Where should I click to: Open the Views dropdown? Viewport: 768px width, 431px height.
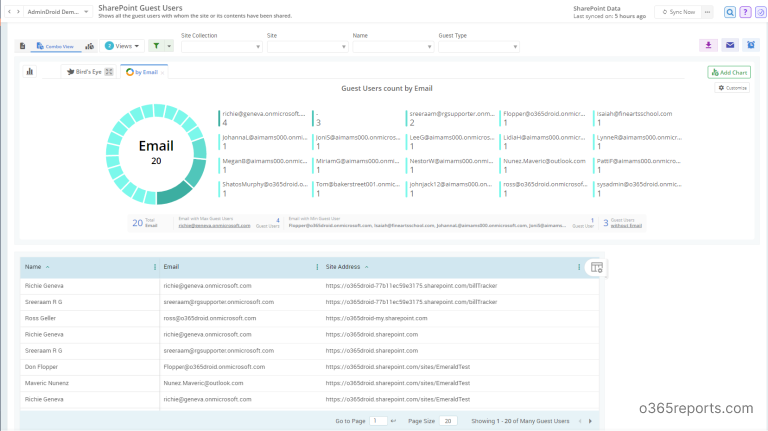122,46
